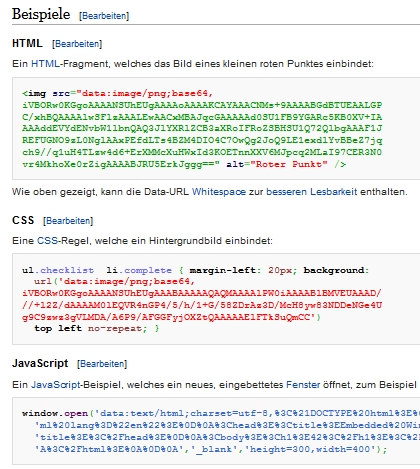Open the HTML link in fragment description
The width and height of the screenshot is (420, 469).
[45, 64]
